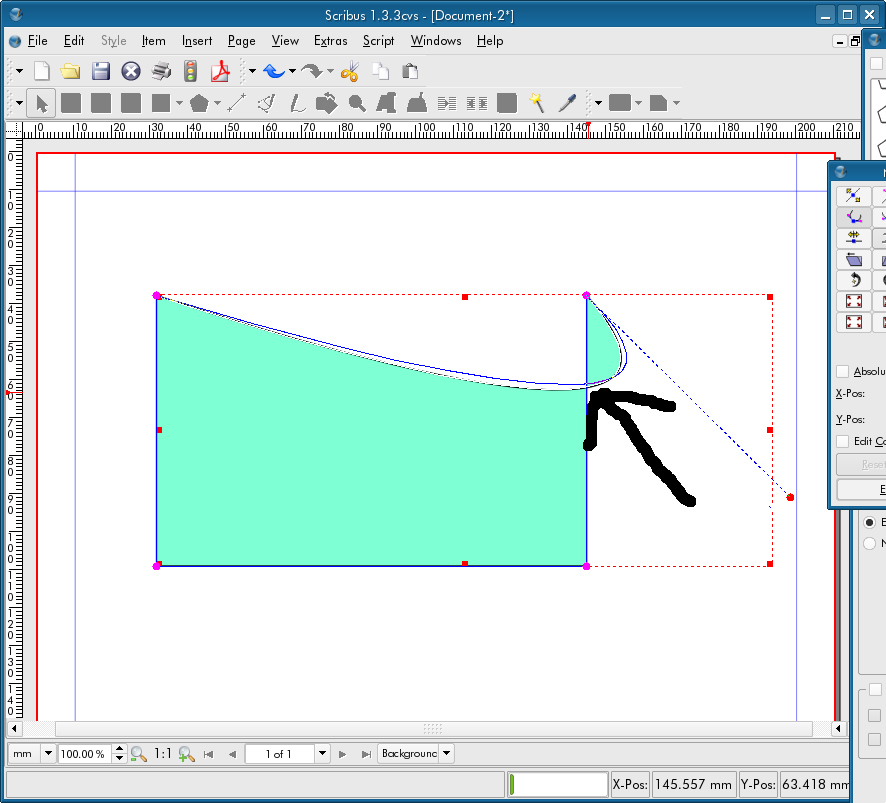The width and height of the screenshot is (886, 803).
Task: Open the Insert menu
Action: coord(197,41)
